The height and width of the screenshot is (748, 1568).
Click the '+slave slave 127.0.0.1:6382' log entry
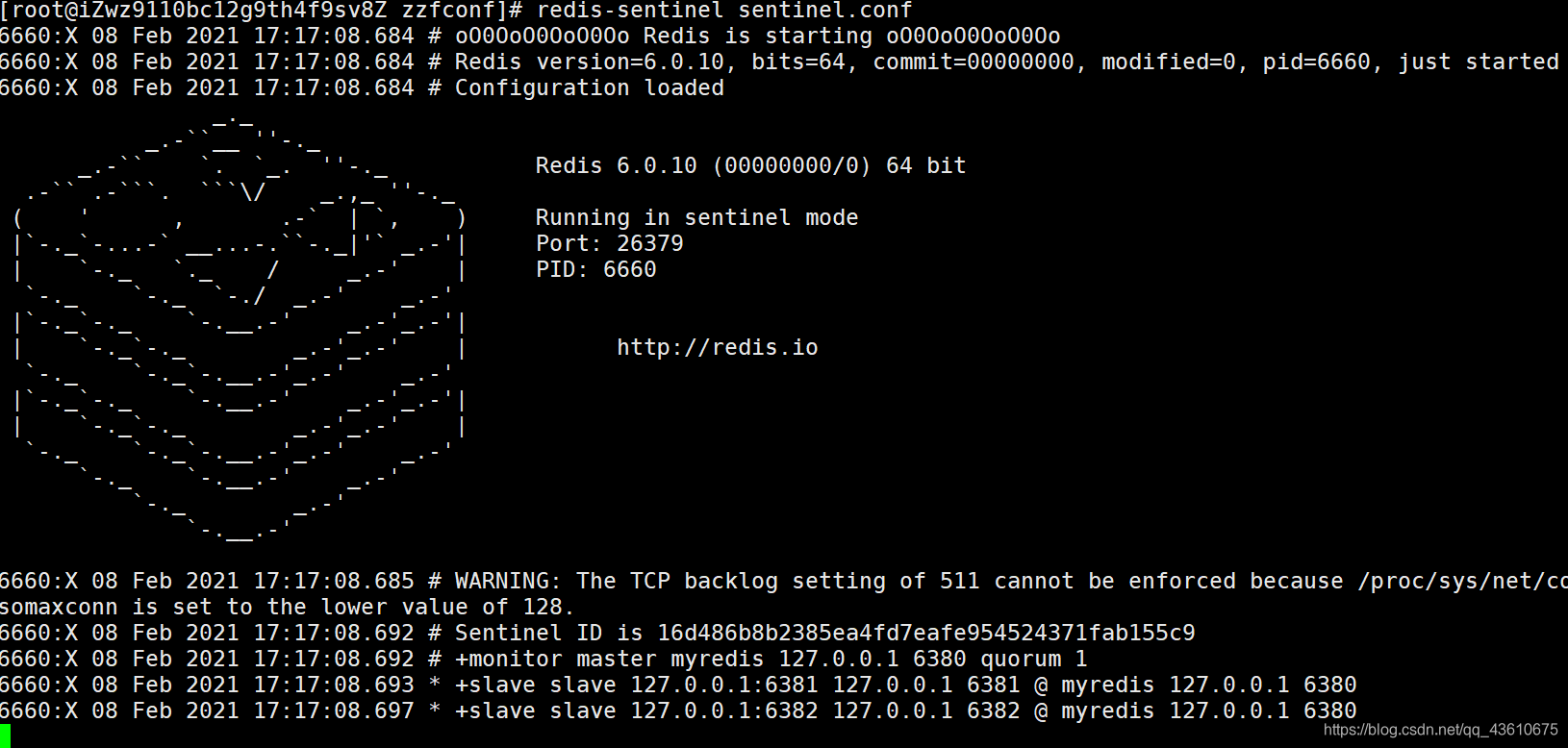[x=678, y=711]
